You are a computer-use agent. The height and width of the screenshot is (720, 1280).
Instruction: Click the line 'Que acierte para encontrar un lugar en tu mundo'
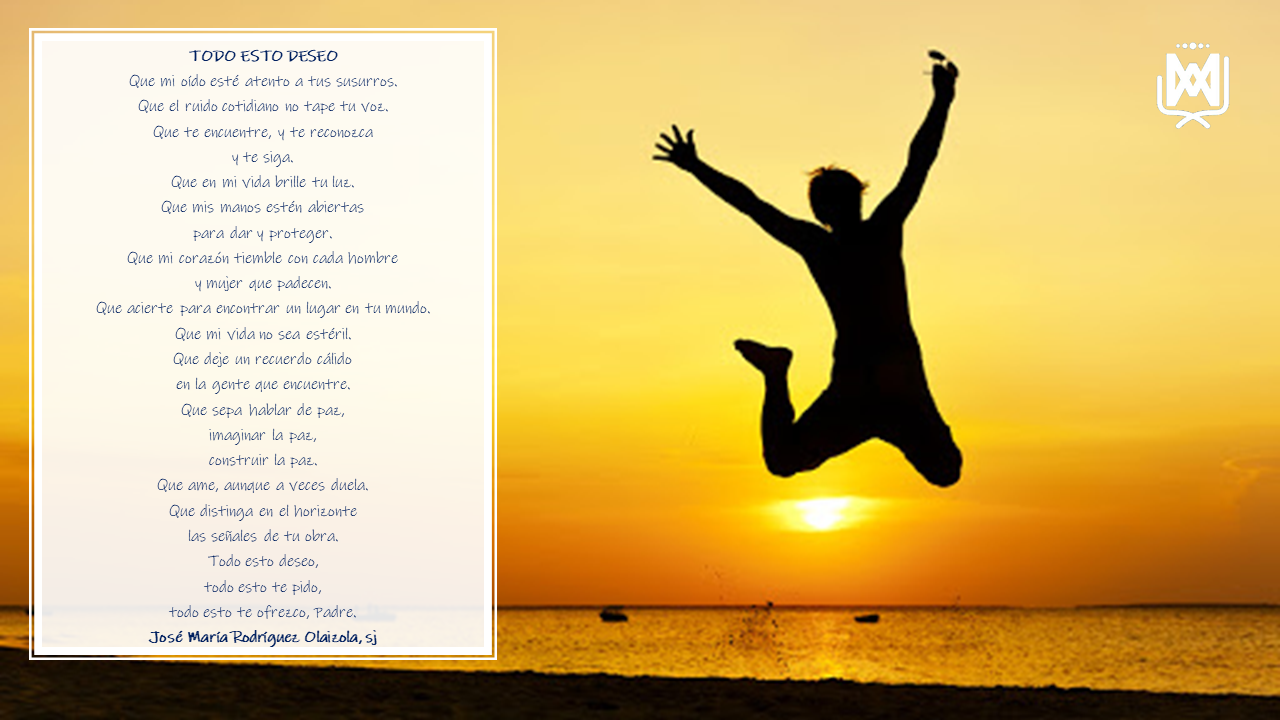(263, 308)
